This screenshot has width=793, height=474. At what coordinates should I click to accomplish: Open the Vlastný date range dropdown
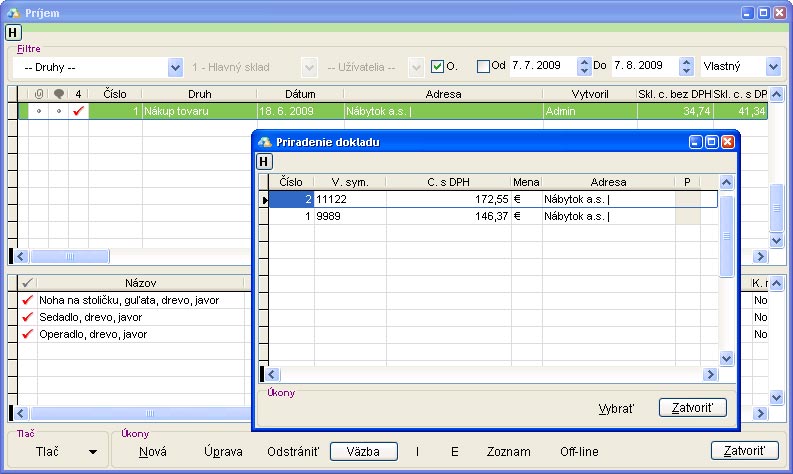(x=773, y=67)
